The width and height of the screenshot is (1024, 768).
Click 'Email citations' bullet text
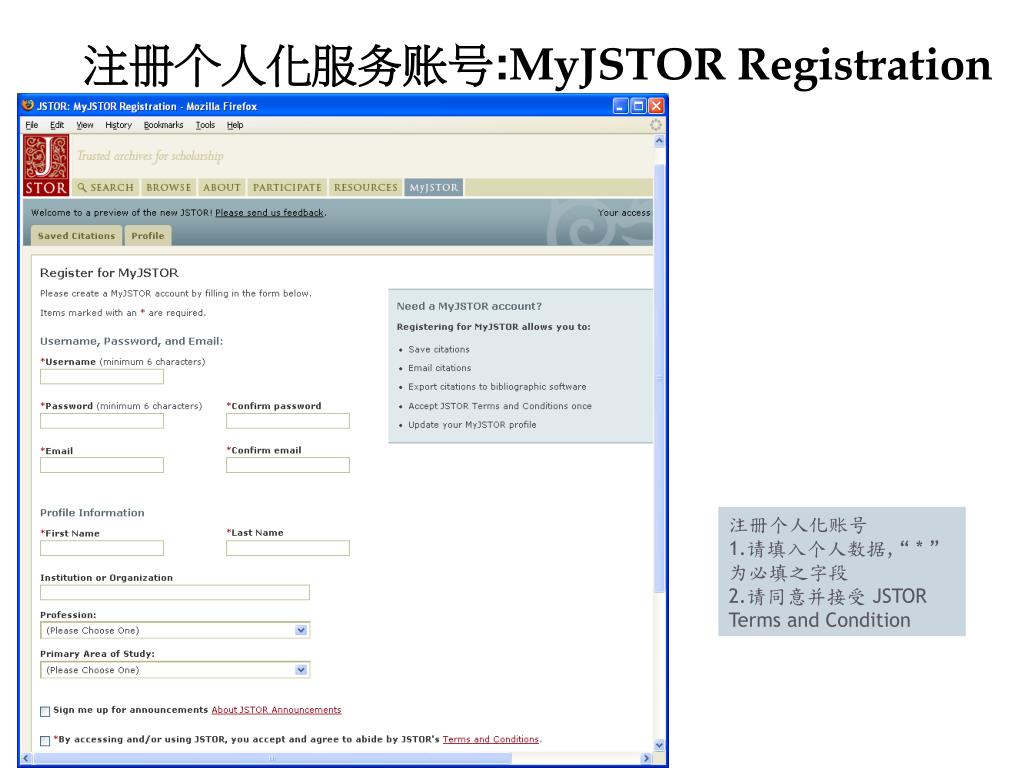[440, 368]
